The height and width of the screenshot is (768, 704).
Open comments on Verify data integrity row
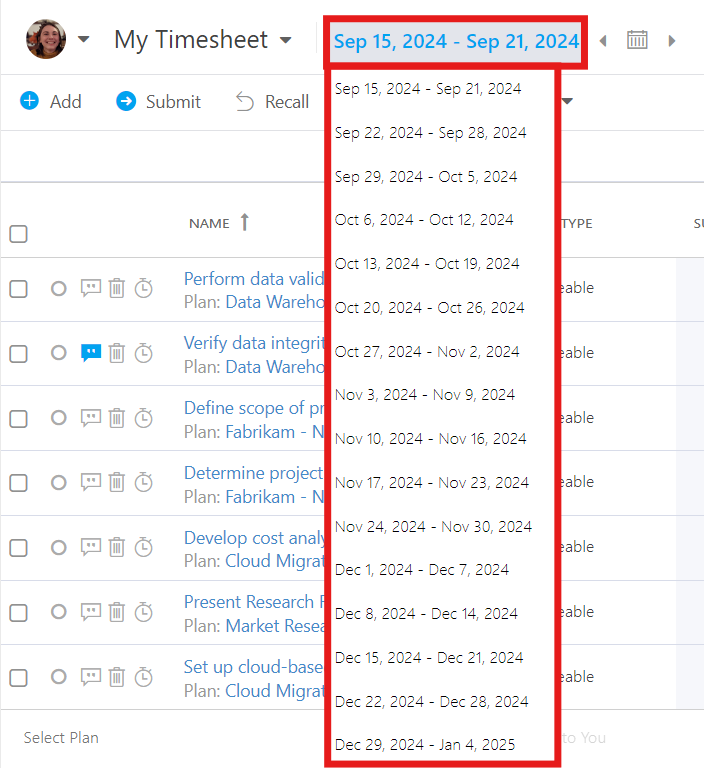pos(91,353)
